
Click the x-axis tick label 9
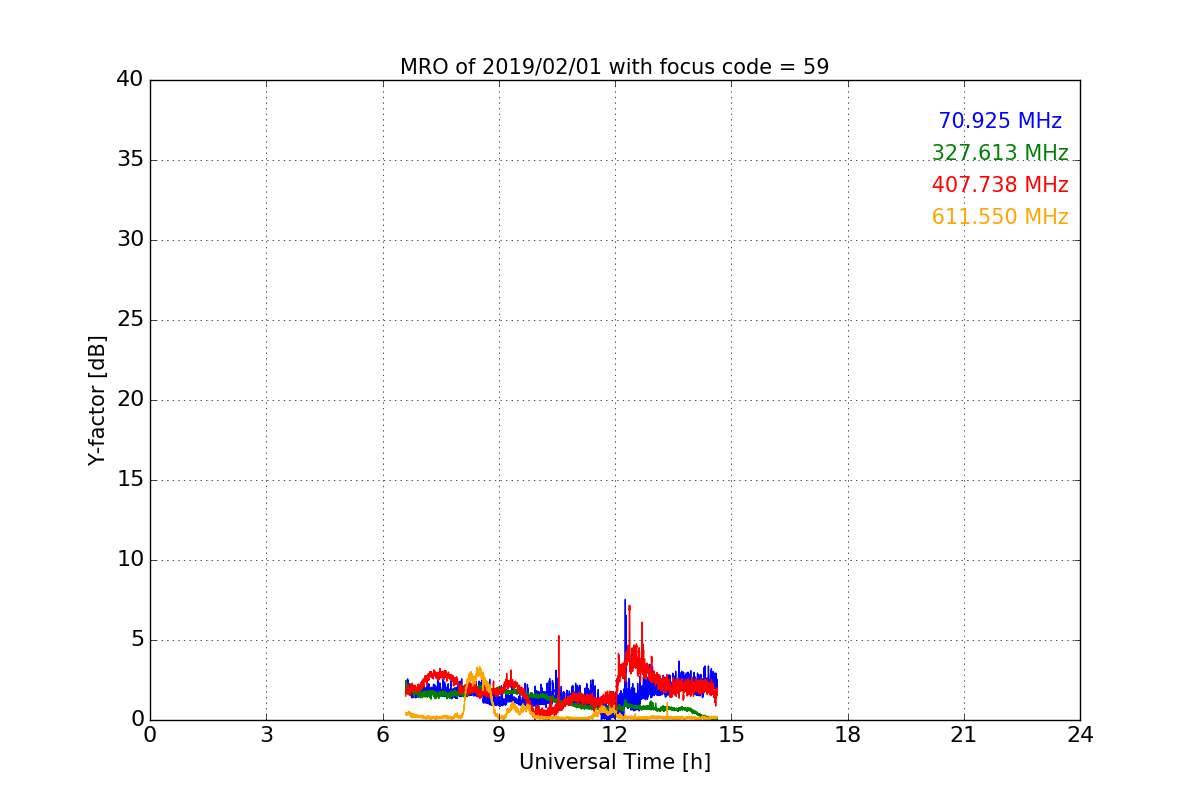pyautogui.click(x=499, y=735)
